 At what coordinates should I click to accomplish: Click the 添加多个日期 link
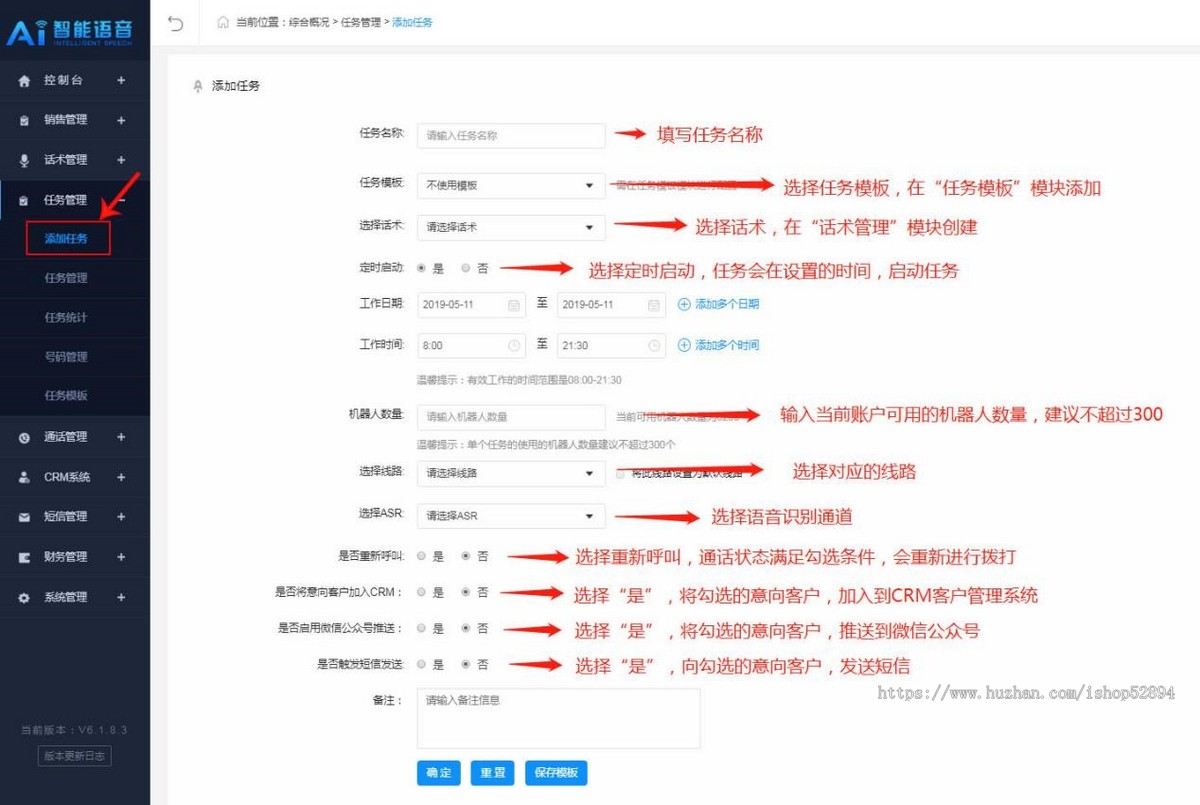(727, 304)
